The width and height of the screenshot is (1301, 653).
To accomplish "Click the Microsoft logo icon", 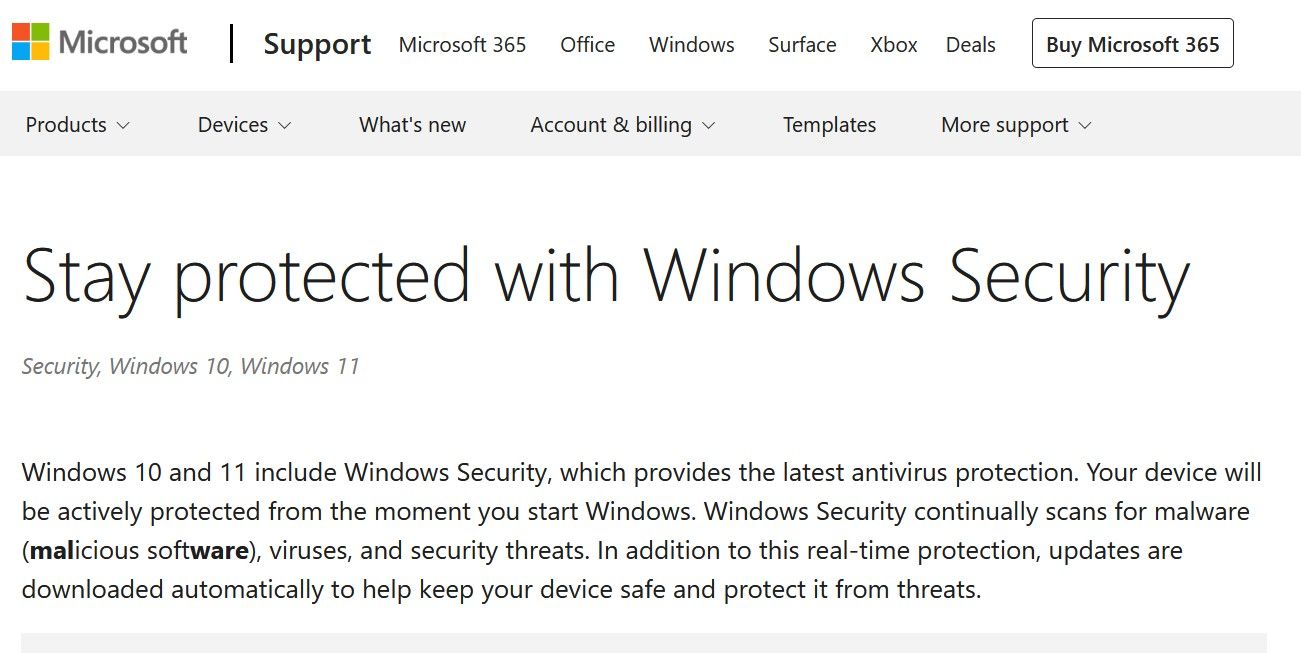I will [31, 42].
